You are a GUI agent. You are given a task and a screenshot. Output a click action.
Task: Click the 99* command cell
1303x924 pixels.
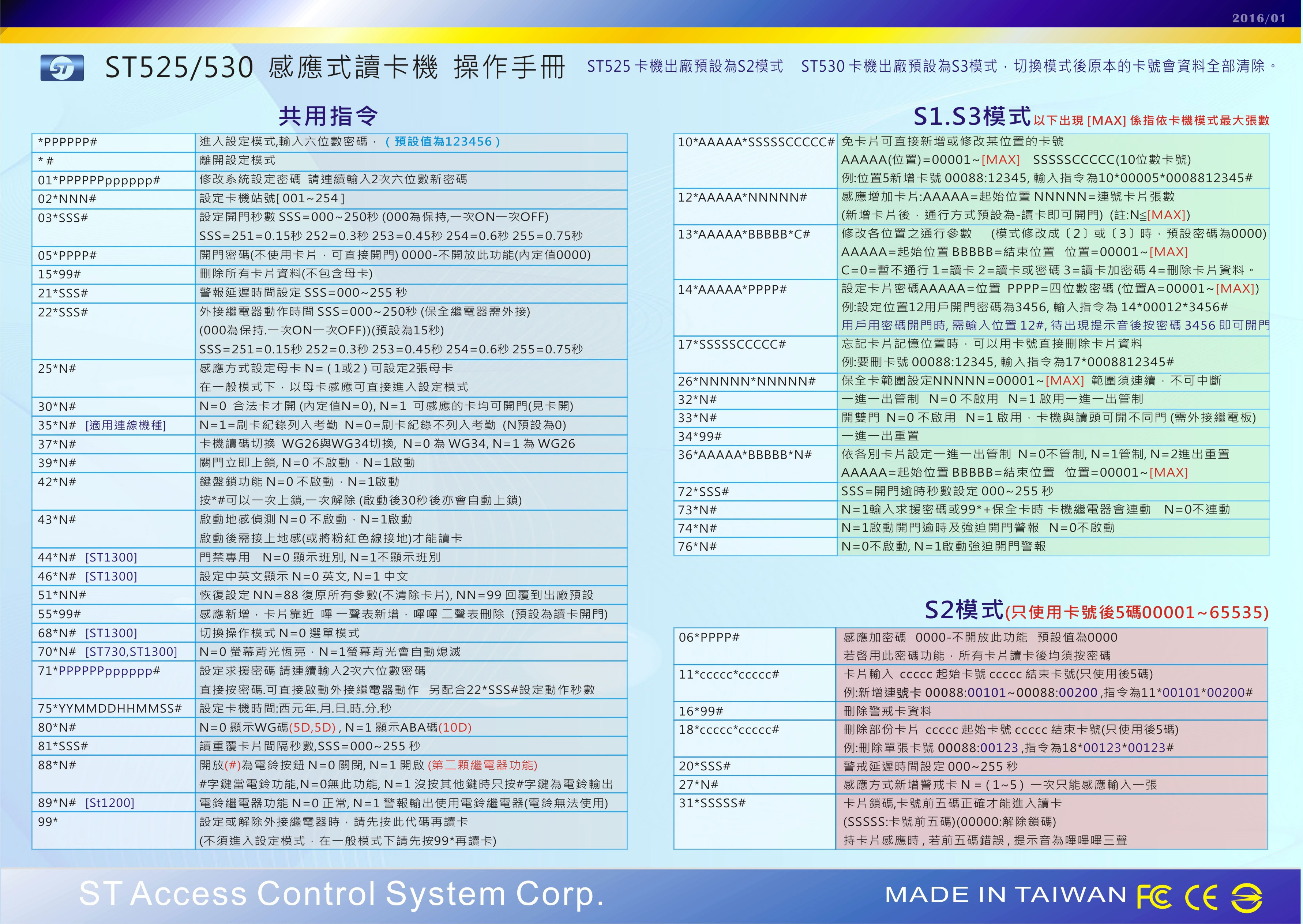(114, 831)
